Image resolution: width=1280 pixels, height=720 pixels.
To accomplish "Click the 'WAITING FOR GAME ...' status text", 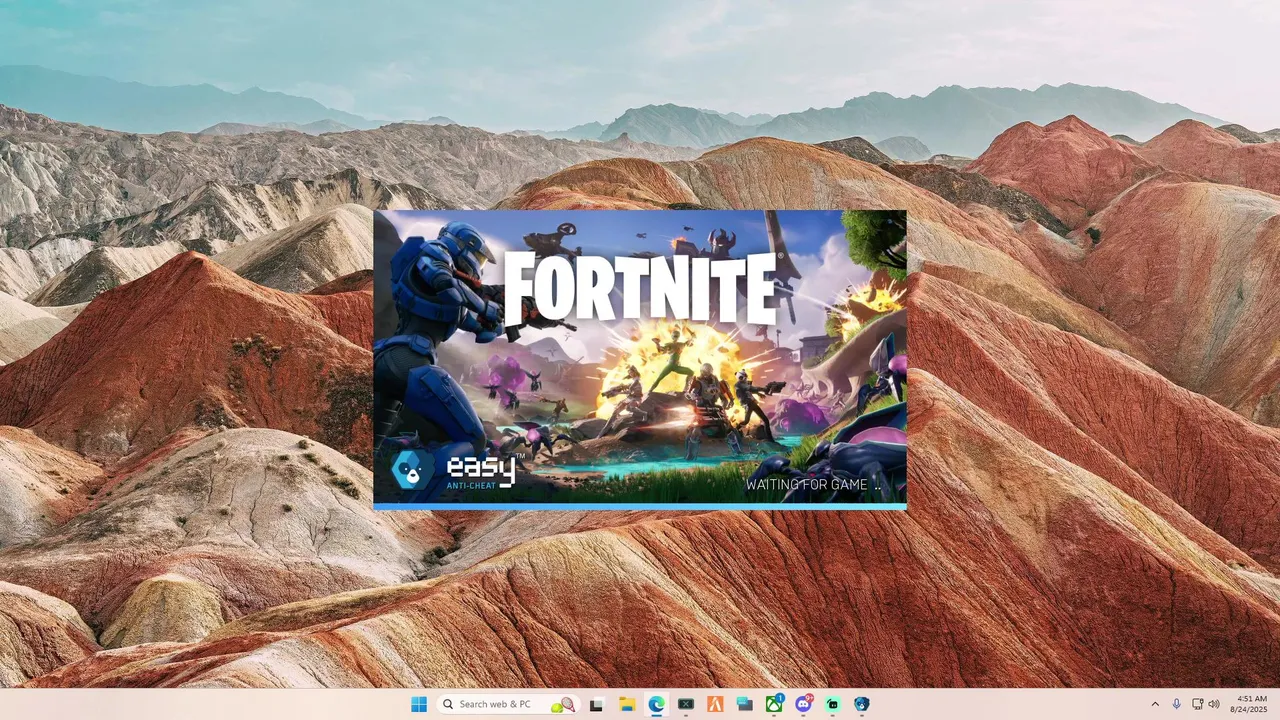I will pyautogui.click(x=814, y=484).
